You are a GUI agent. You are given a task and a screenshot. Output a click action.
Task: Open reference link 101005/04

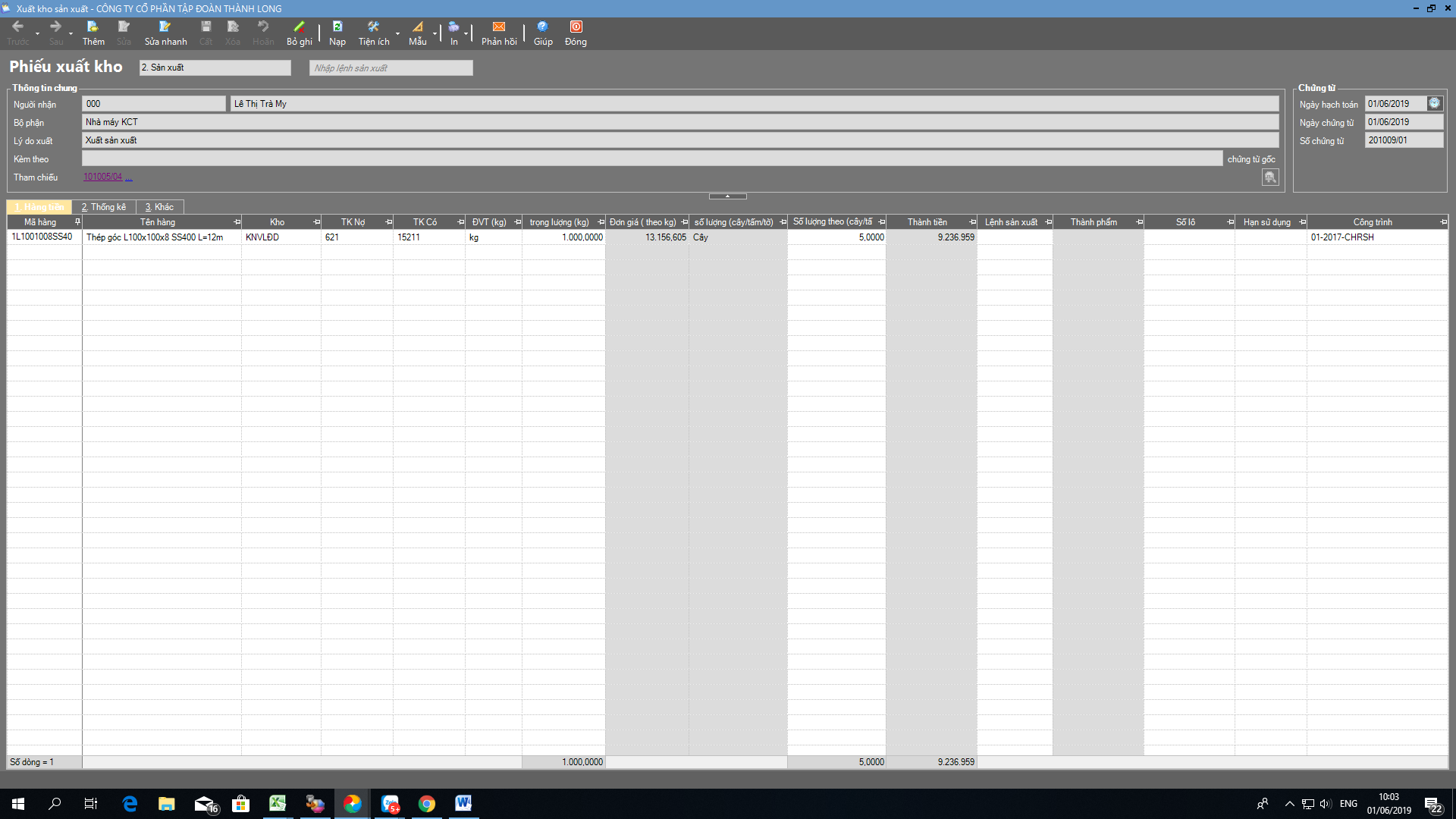click(x=102, y=177)
